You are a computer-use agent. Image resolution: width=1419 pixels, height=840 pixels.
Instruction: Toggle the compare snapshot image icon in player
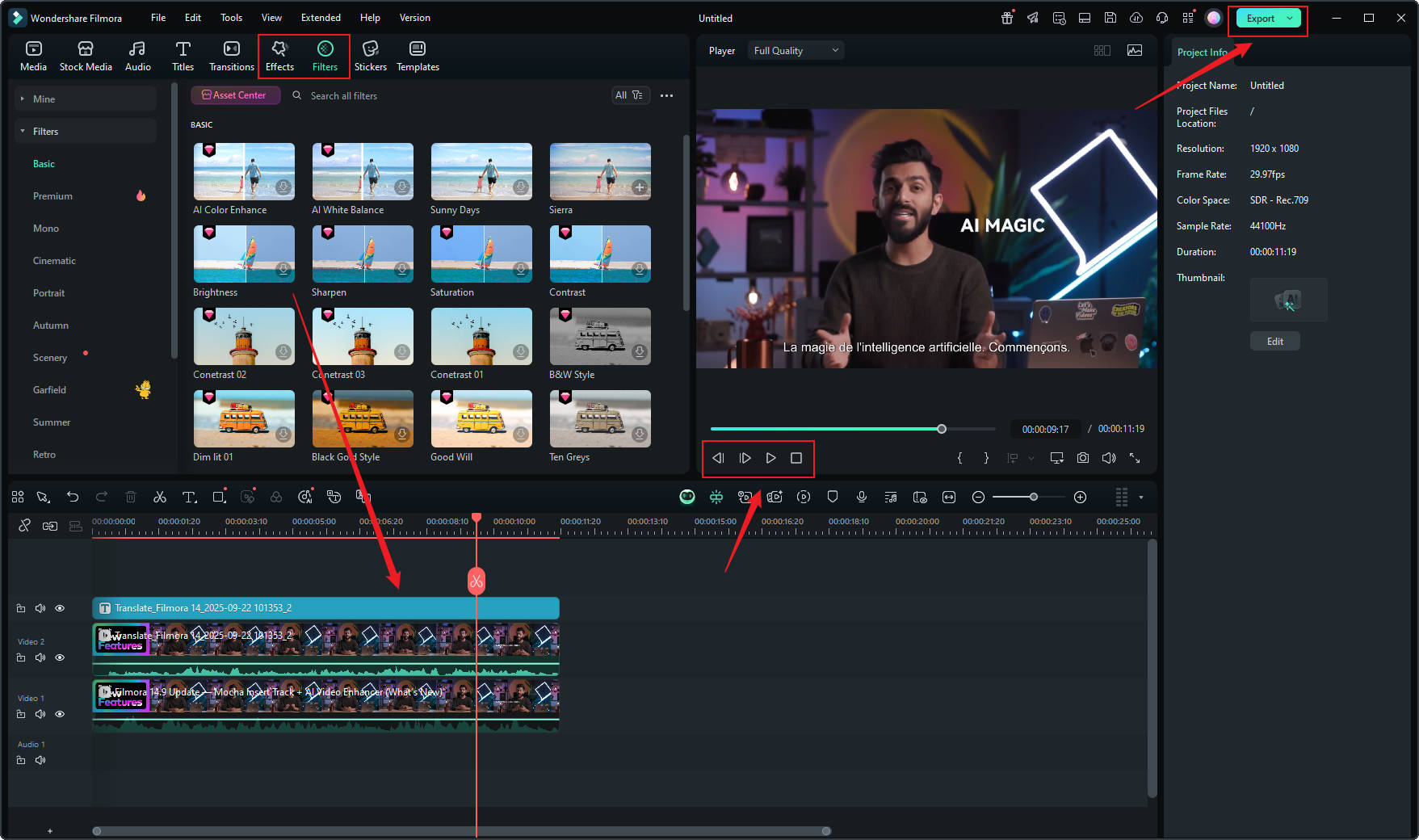[x=1135, y=50]
